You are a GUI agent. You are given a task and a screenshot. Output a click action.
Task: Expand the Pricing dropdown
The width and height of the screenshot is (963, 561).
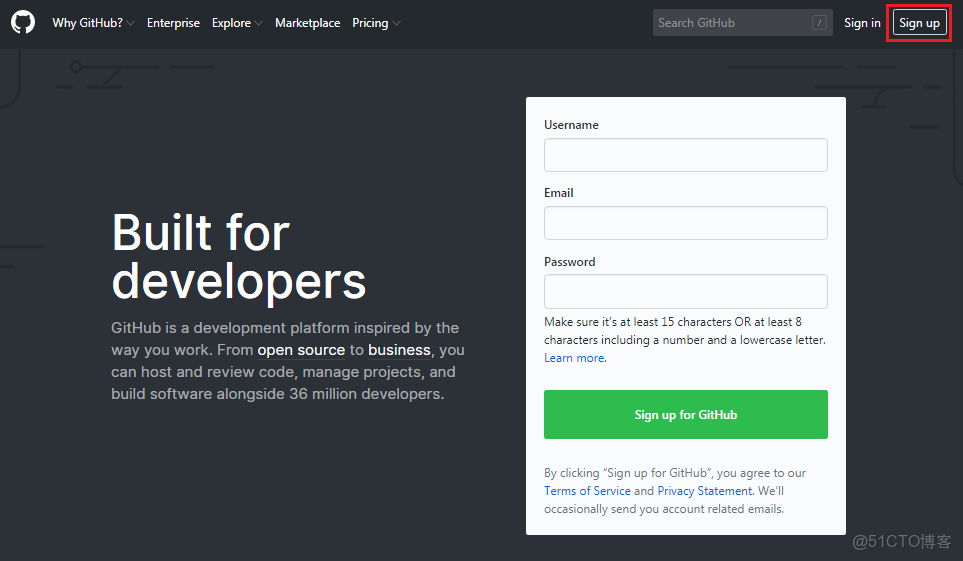376,23
